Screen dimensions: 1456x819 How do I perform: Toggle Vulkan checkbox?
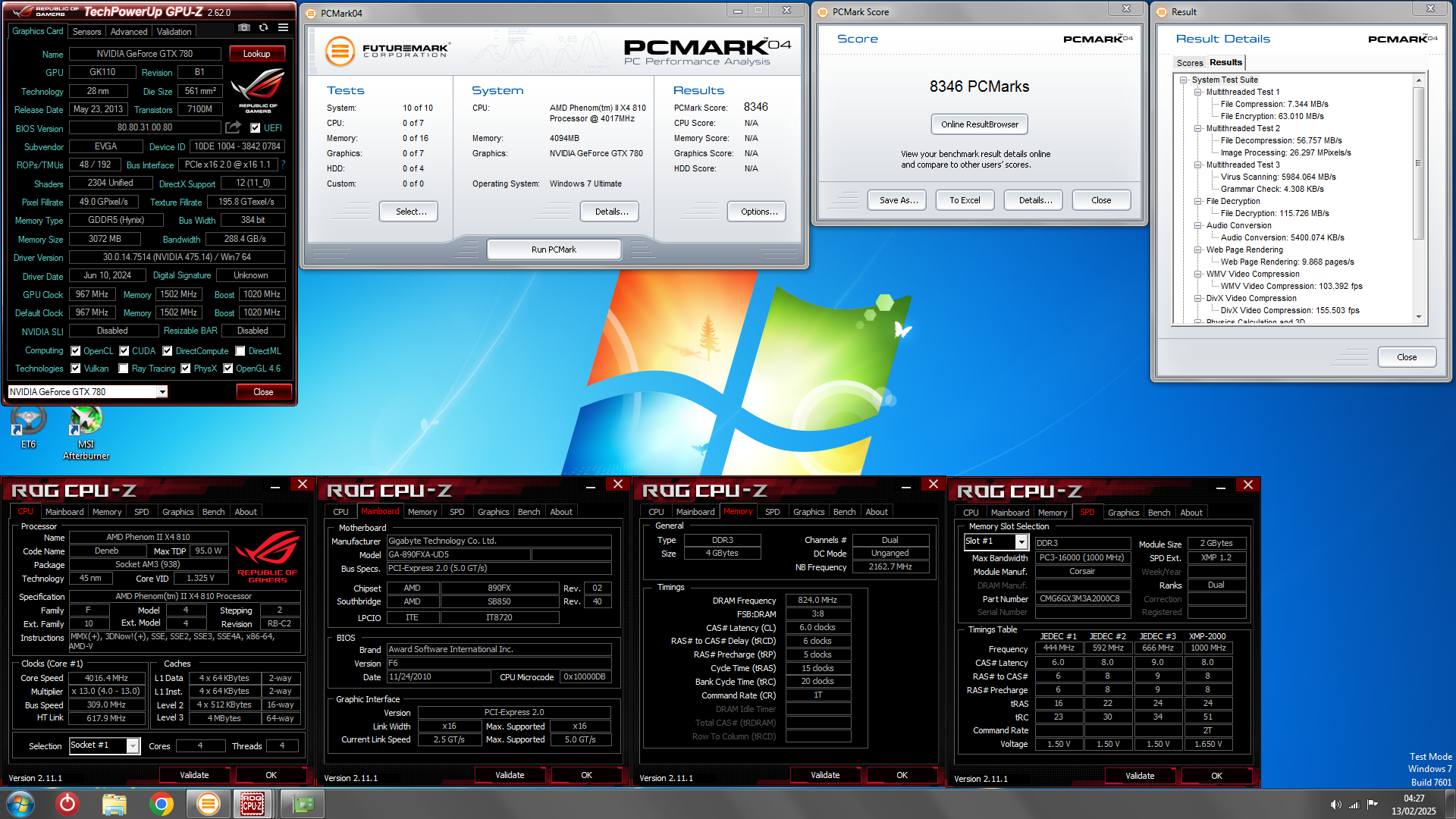point(76,369)
